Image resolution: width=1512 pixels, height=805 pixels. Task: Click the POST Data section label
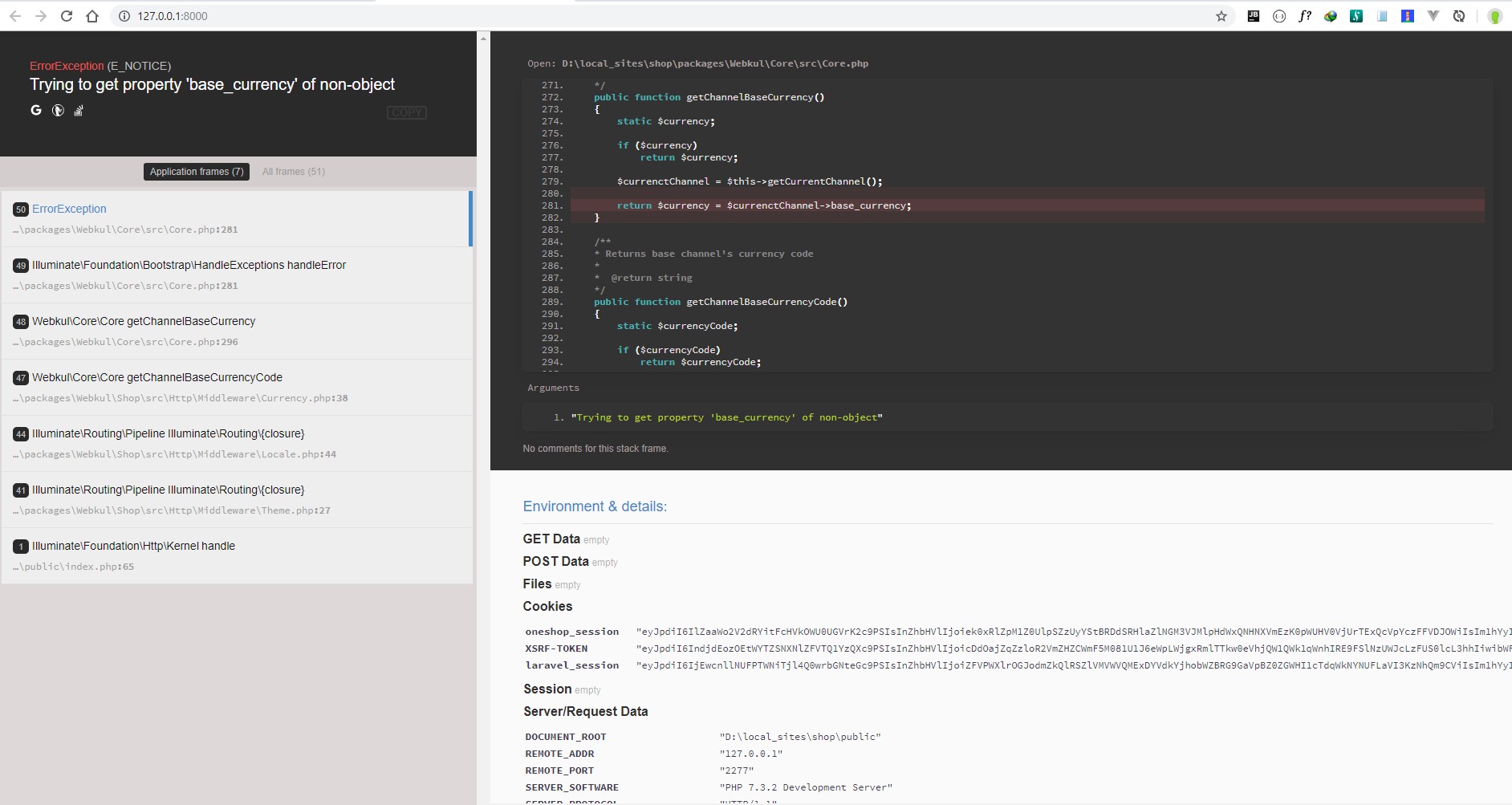click(x=555, y=562)
